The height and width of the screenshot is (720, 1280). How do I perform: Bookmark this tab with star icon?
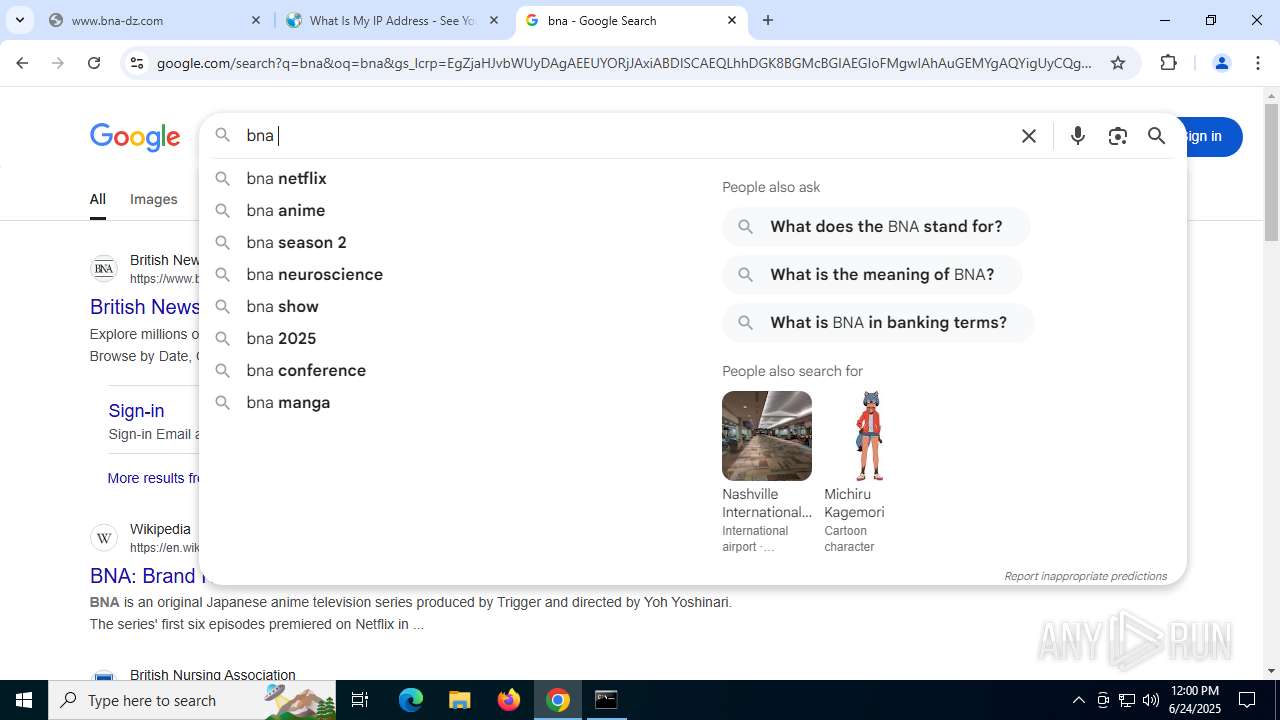coord(1118,63)
